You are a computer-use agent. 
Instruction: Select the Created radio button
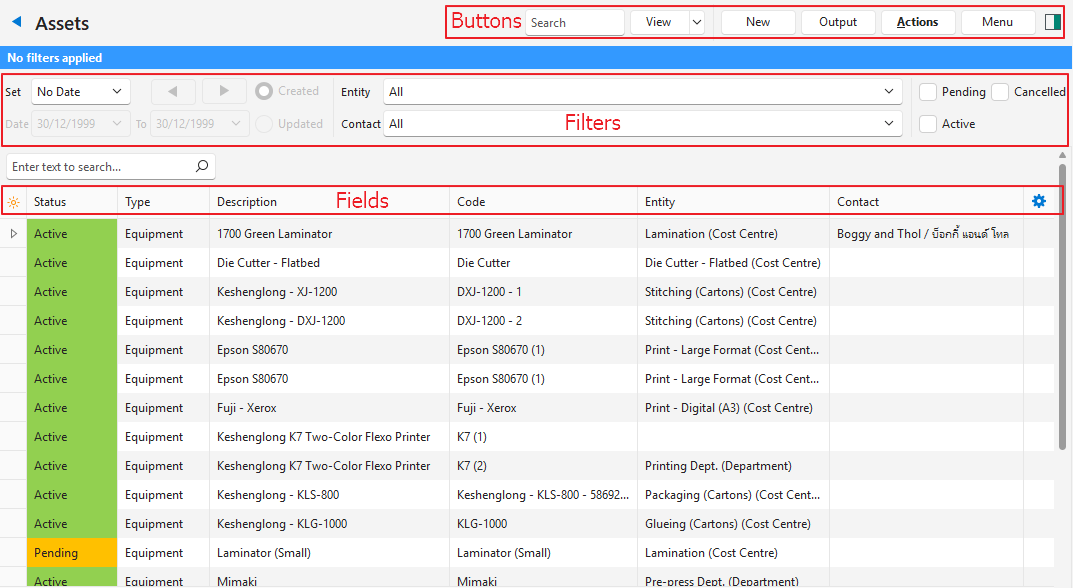pos(264,91)
